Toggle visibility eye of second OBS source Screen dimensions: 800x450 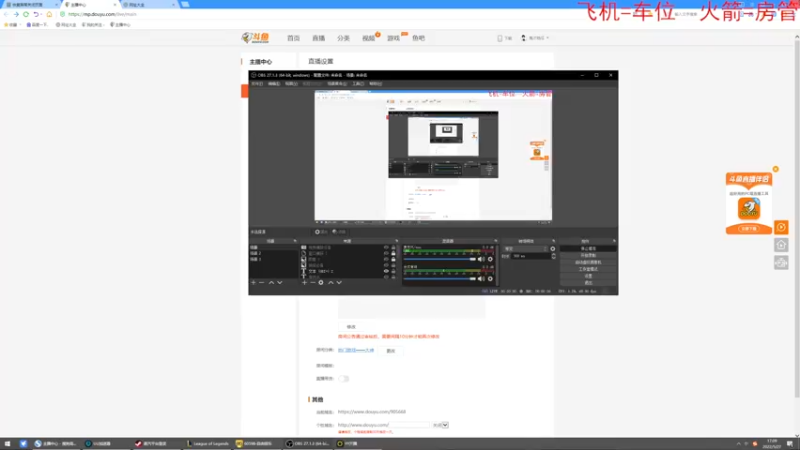click(x=386, y=254)
